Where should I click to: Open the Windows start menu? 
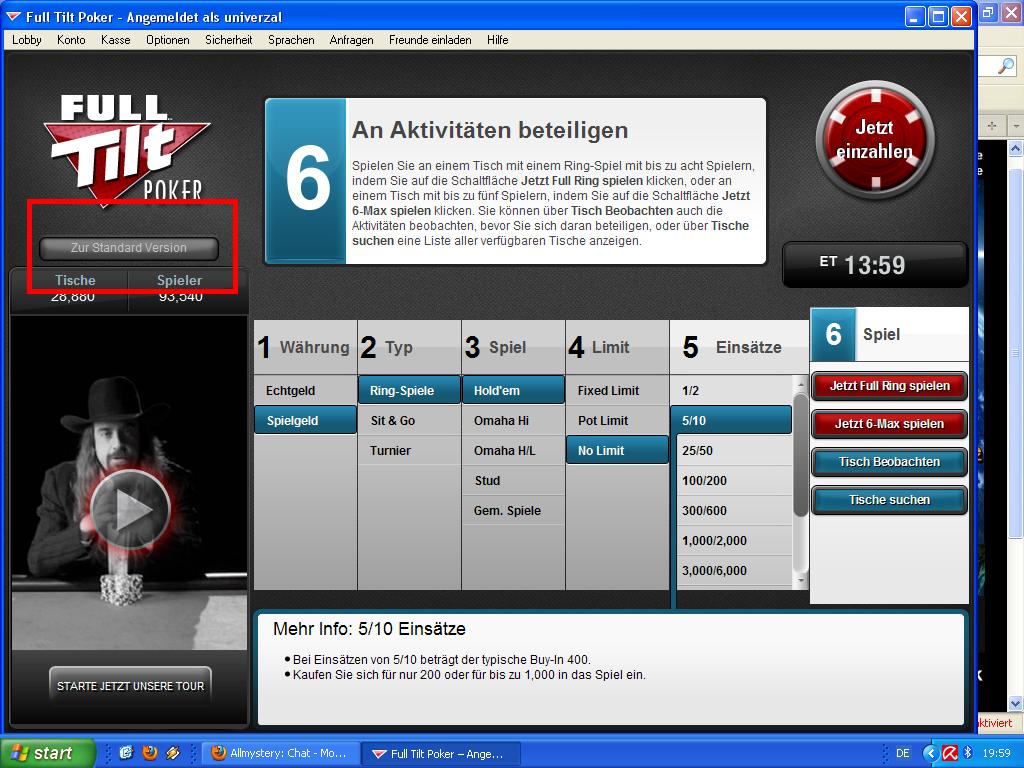[x=47, y=753]
